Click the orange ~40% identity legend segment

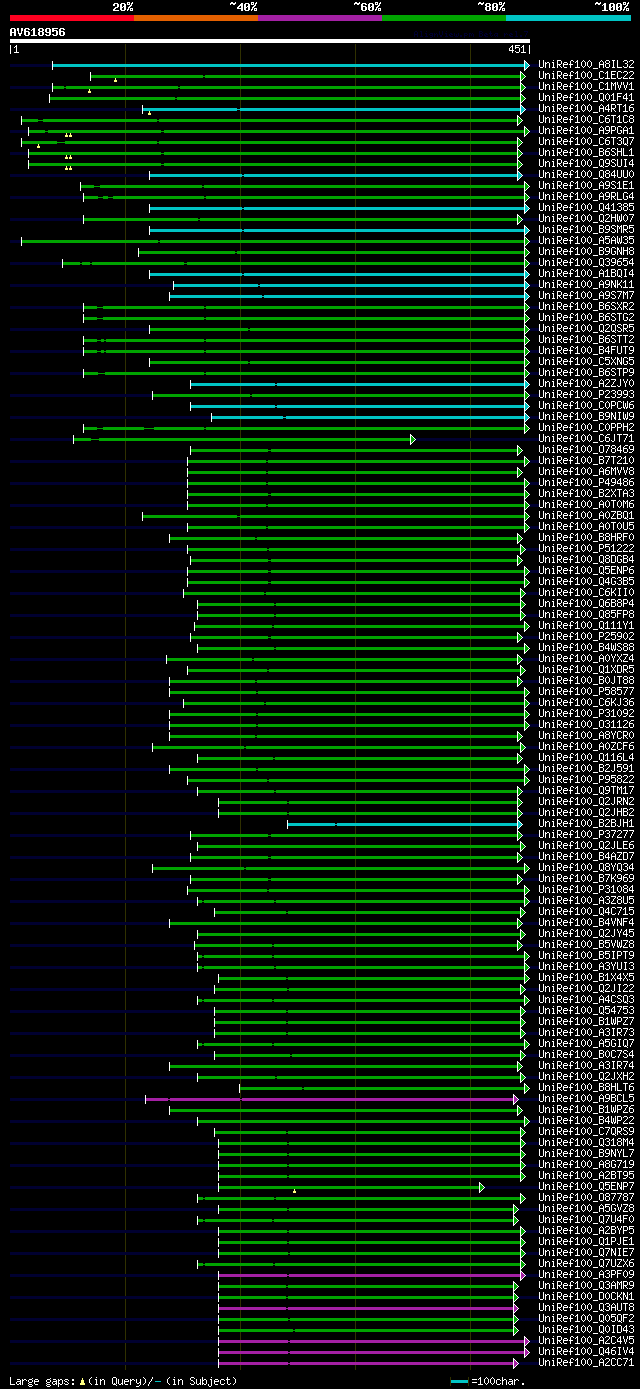[195, 18]
